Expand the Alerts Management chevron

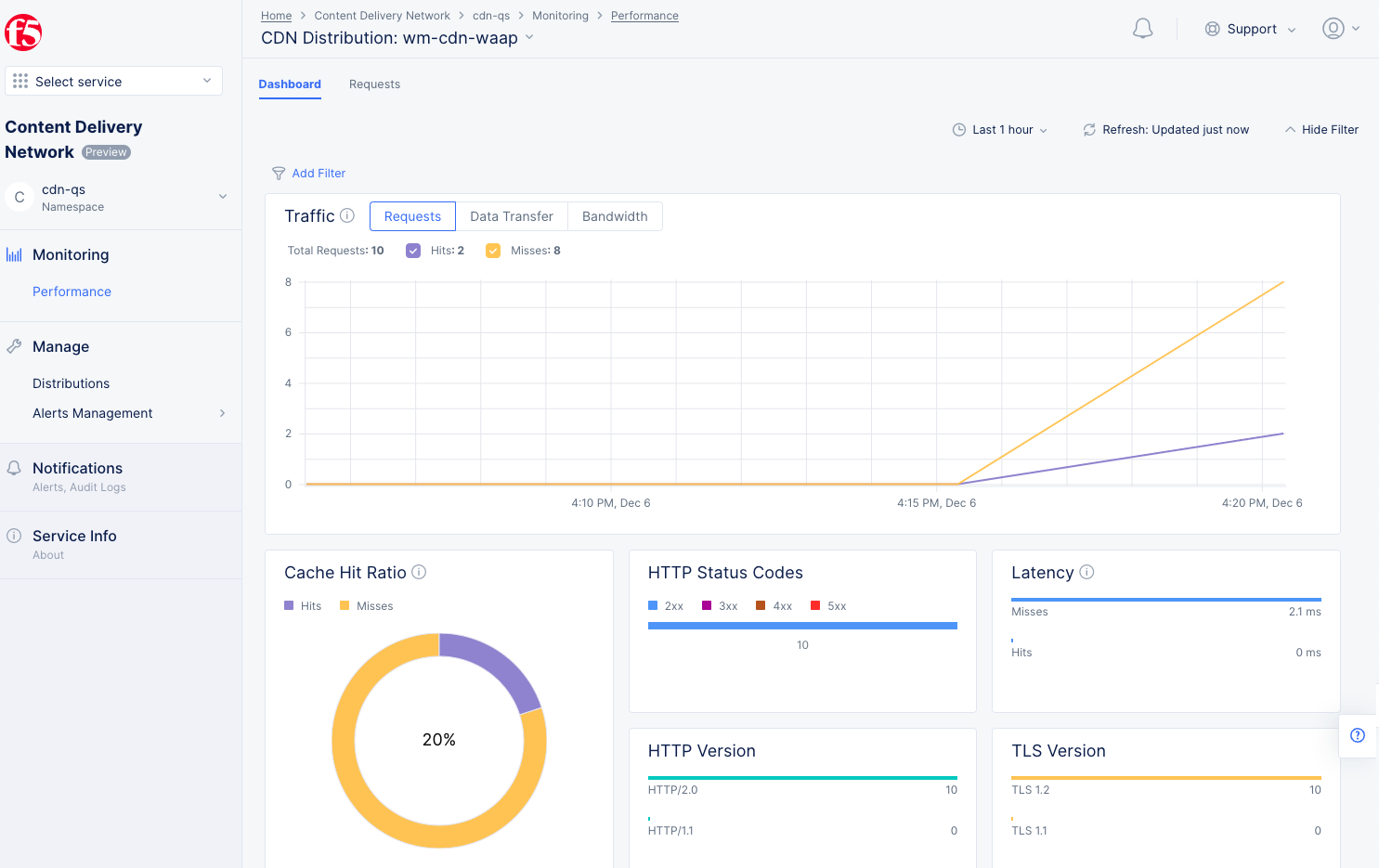pos(222,413)
